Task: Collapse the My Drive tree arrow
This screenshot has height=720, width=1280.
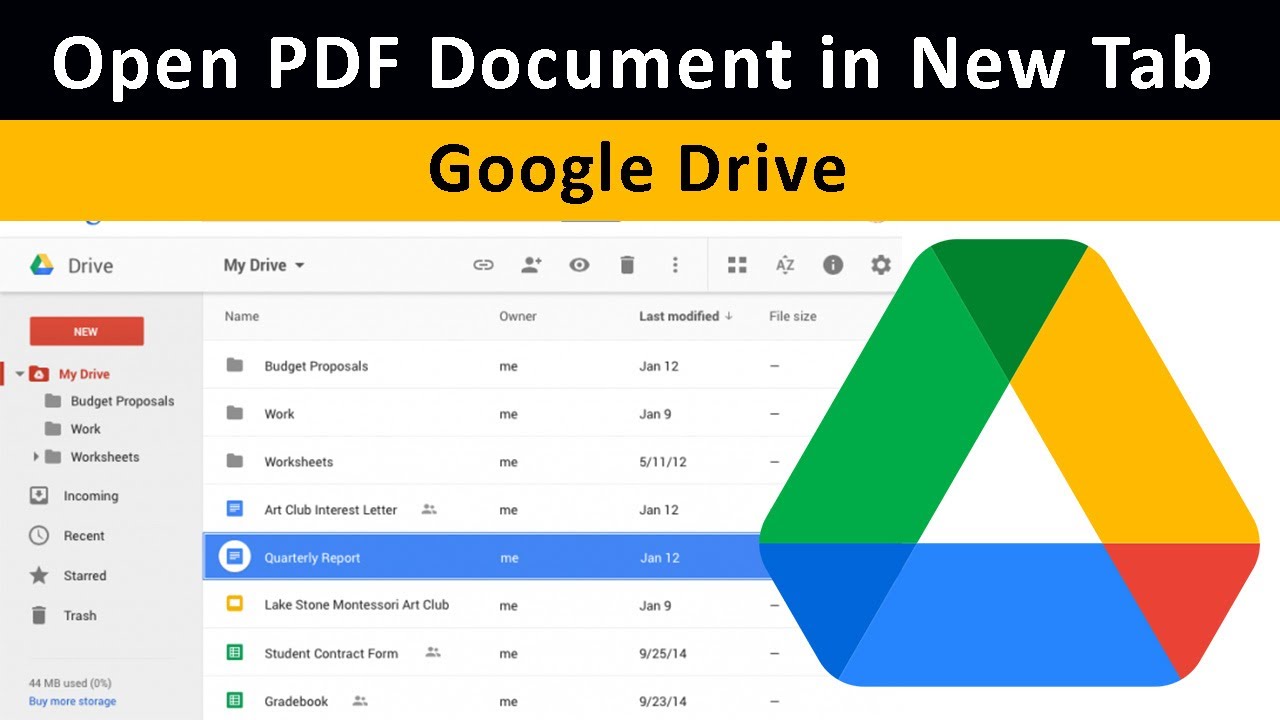Action: click(19, 374)
